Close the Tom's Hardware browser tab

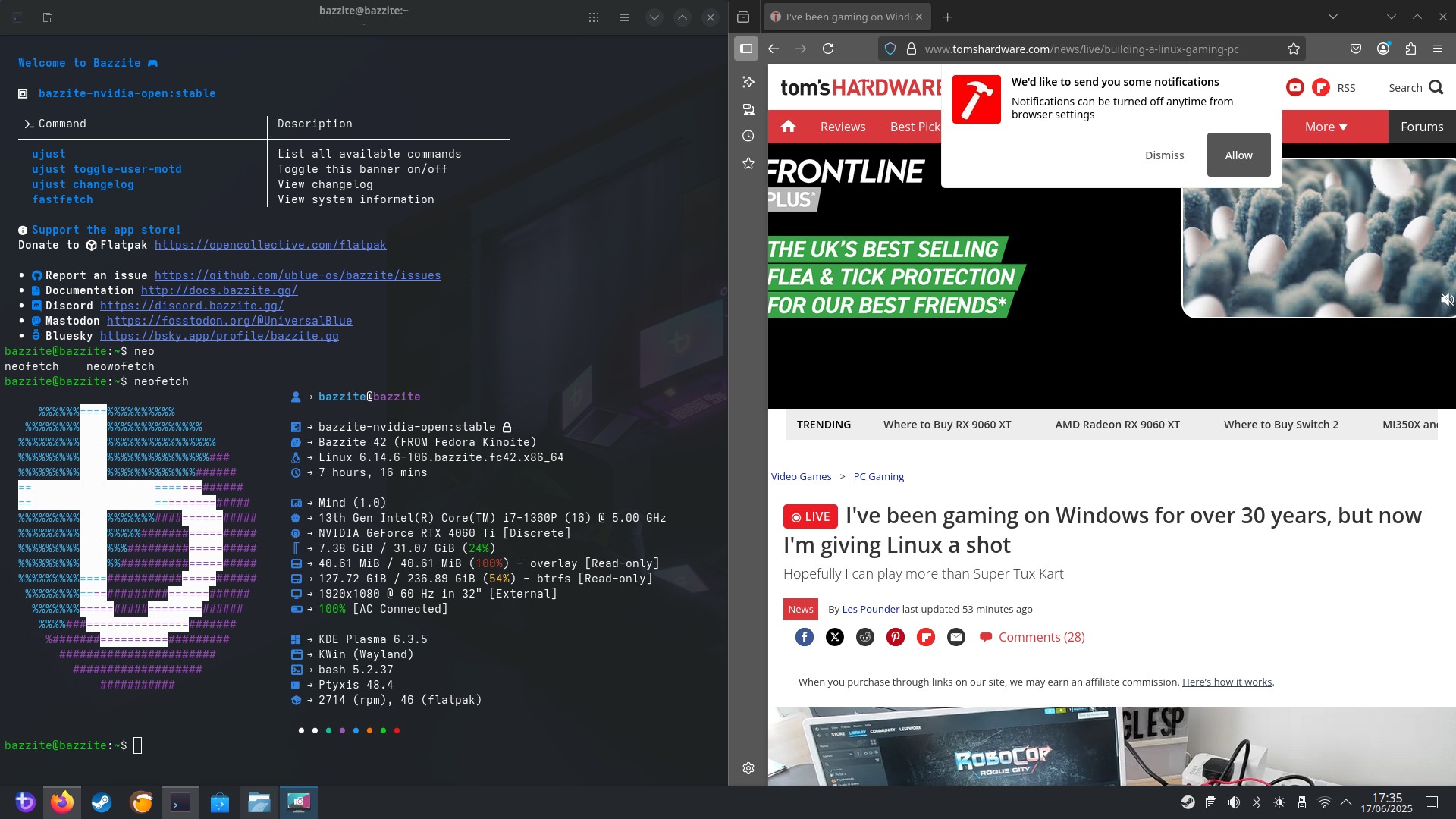(x=919, y=17)
